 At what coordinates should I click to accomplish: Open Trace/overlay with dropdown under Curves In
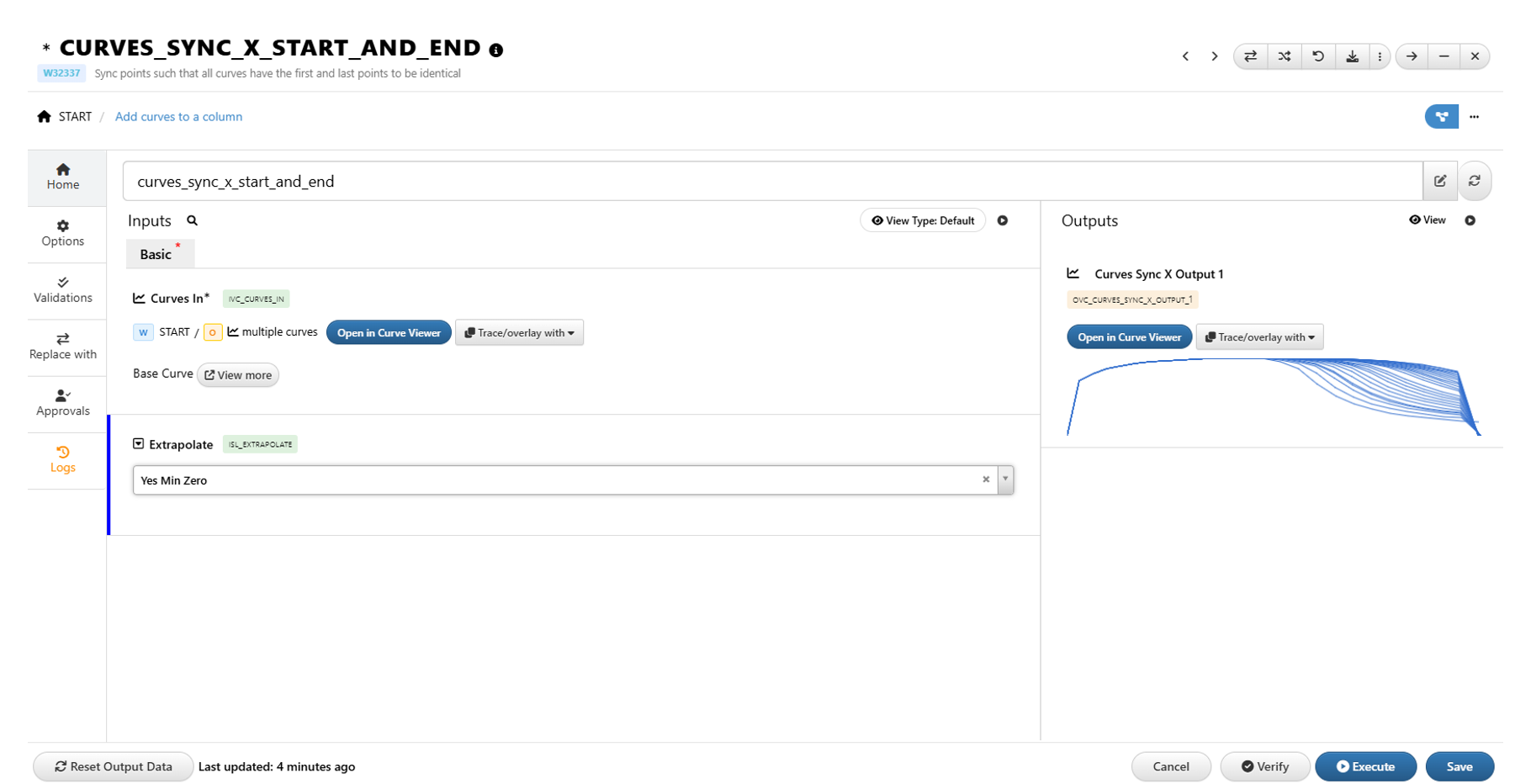point(519,333)
